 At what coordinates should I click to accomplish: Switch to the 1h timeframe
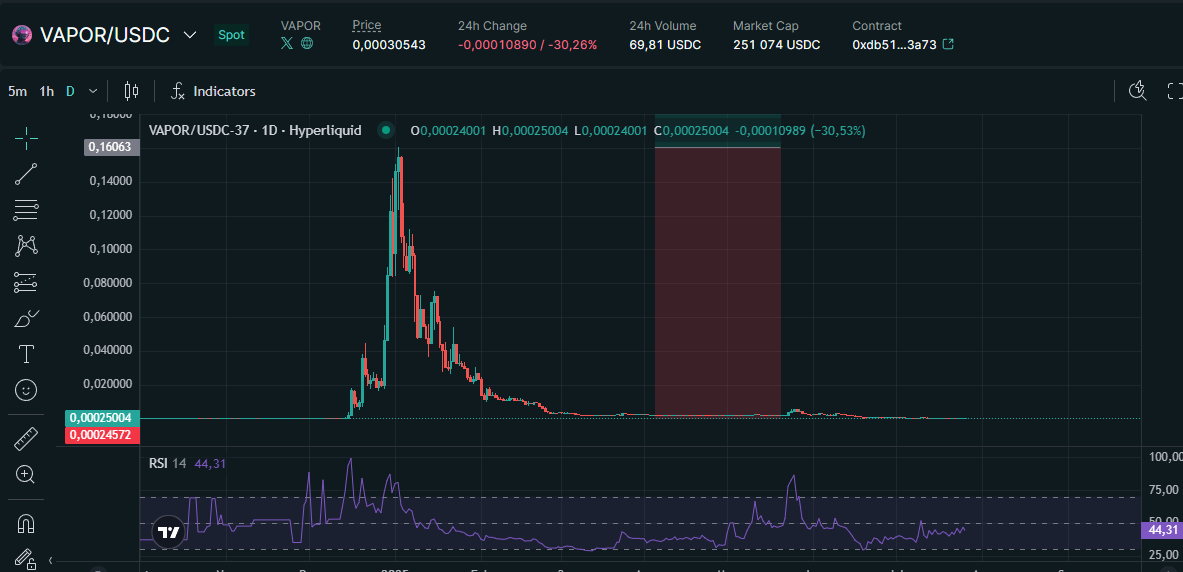tap(47, 91)
